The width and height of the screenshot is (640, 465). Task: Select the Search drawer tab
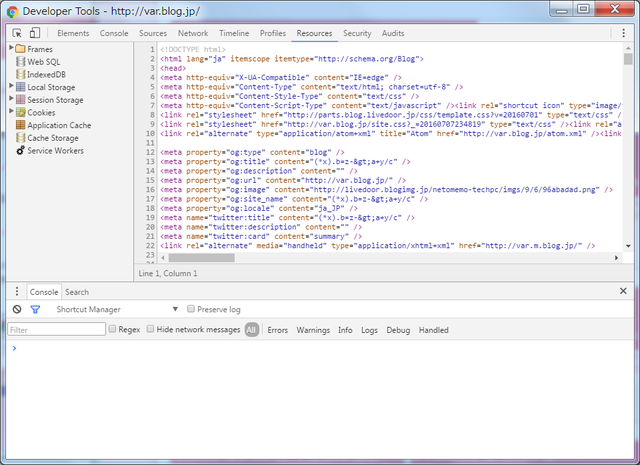pyautogui.click(x=77, y=292)
